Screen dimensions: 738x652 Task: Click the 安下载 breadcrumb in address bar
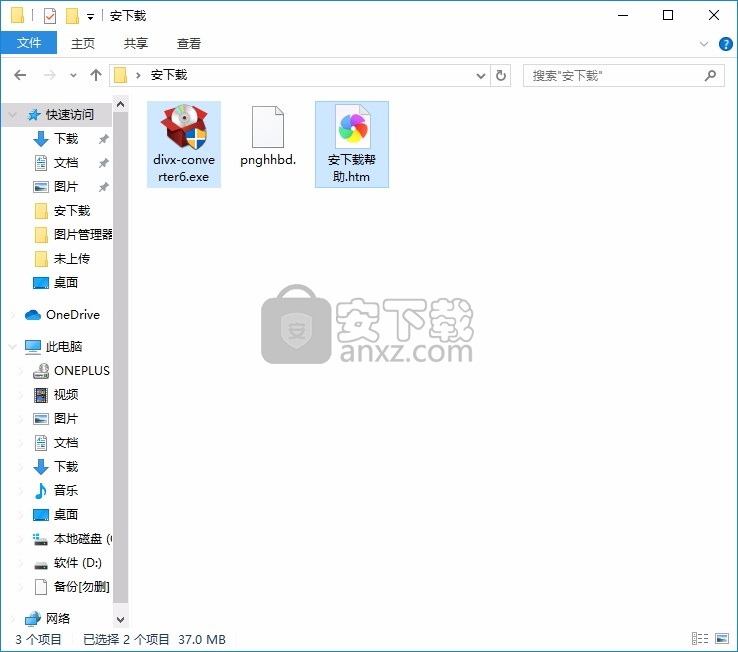(x=168, y=75)
